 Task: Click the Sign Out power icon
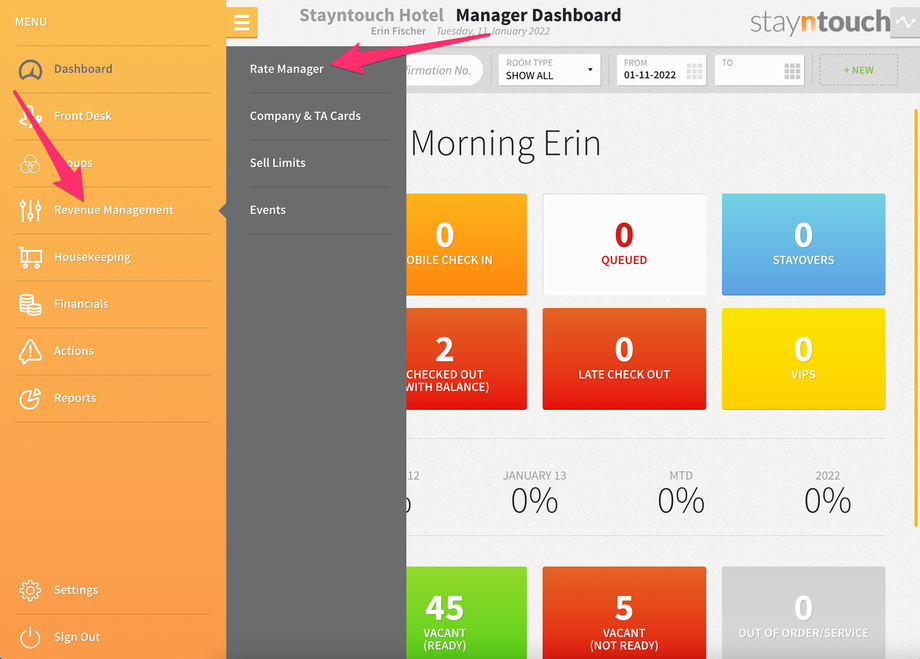(x=30, y=637)
